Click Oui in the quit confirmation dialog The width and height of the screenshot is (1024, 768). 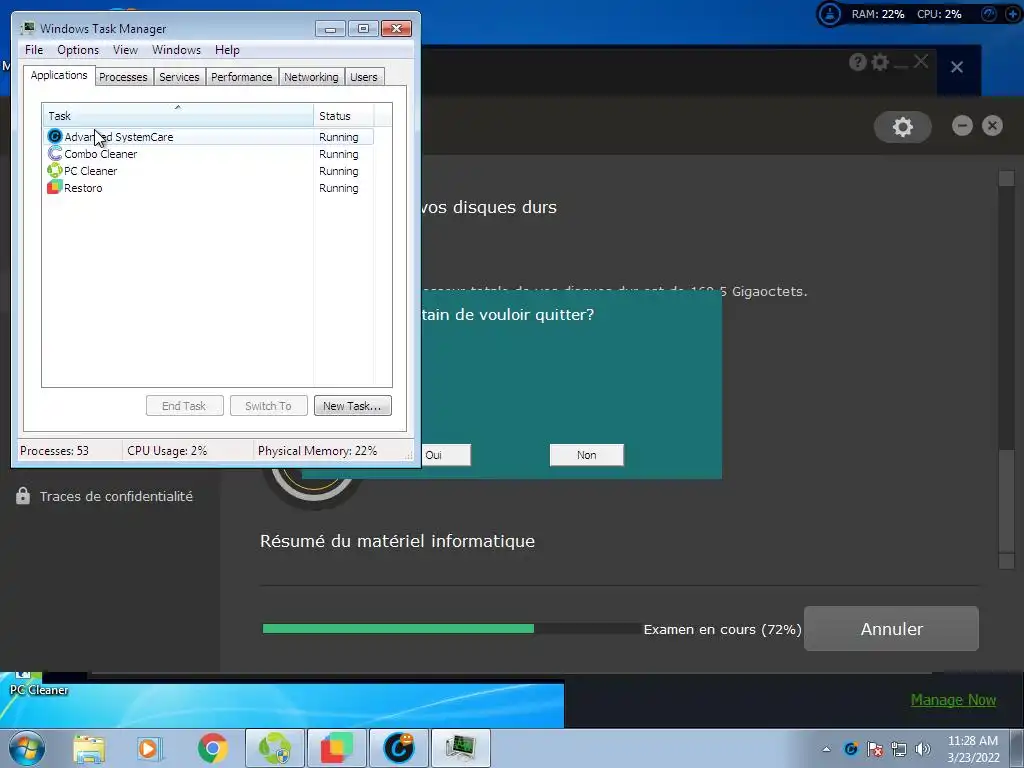coord(445,455)
